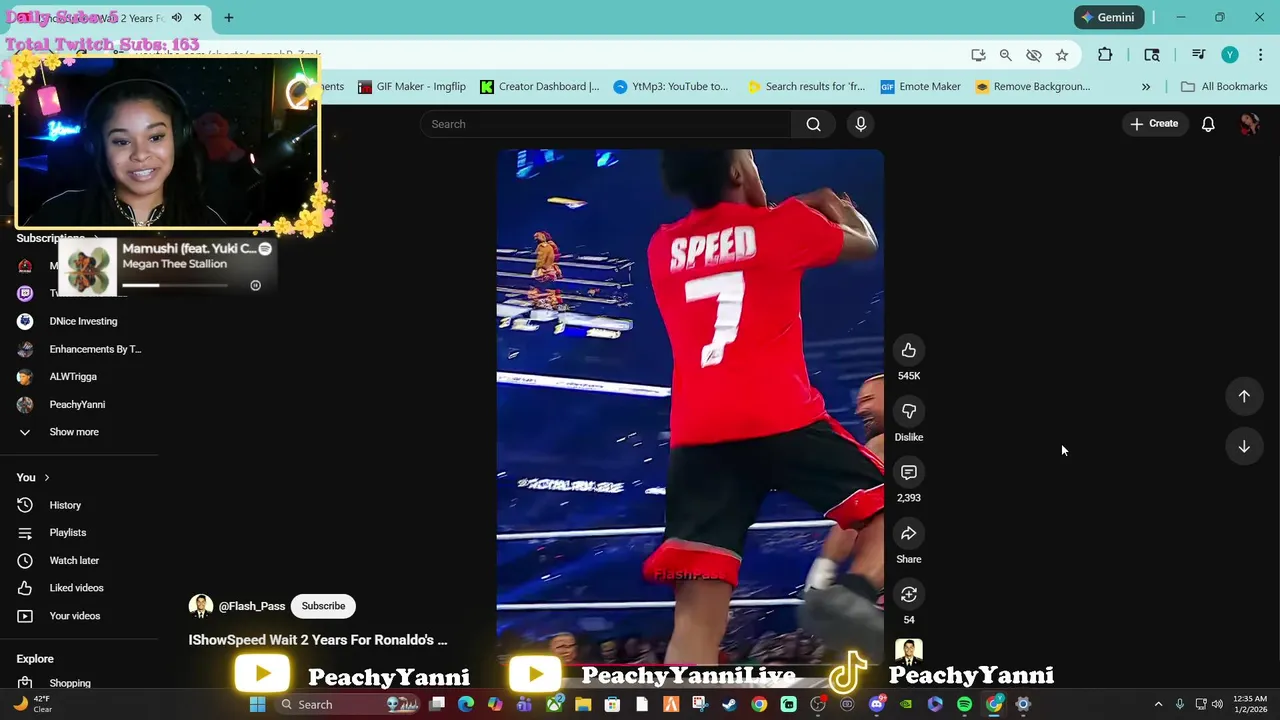Go to next short with down arrow

click(x=1244, y=447)
